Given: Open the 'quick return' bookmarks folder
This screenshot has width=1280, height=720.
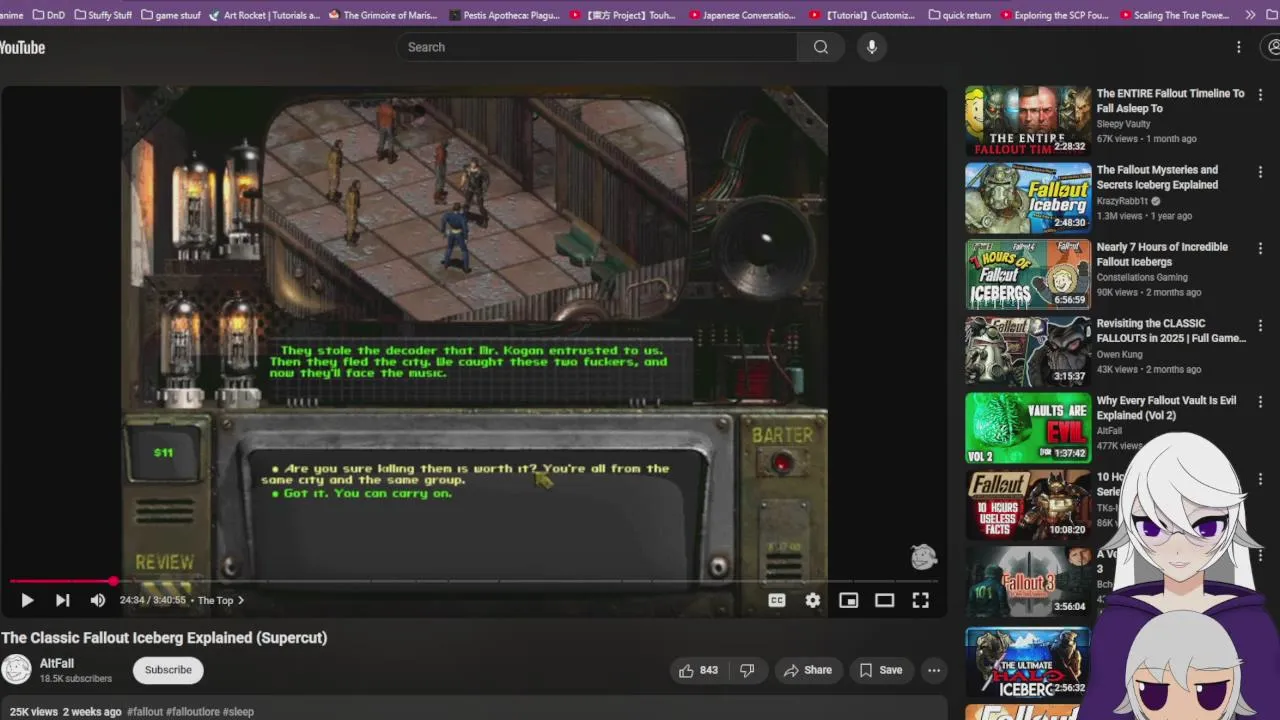Looking at the screenshot, I should (960, 15).
